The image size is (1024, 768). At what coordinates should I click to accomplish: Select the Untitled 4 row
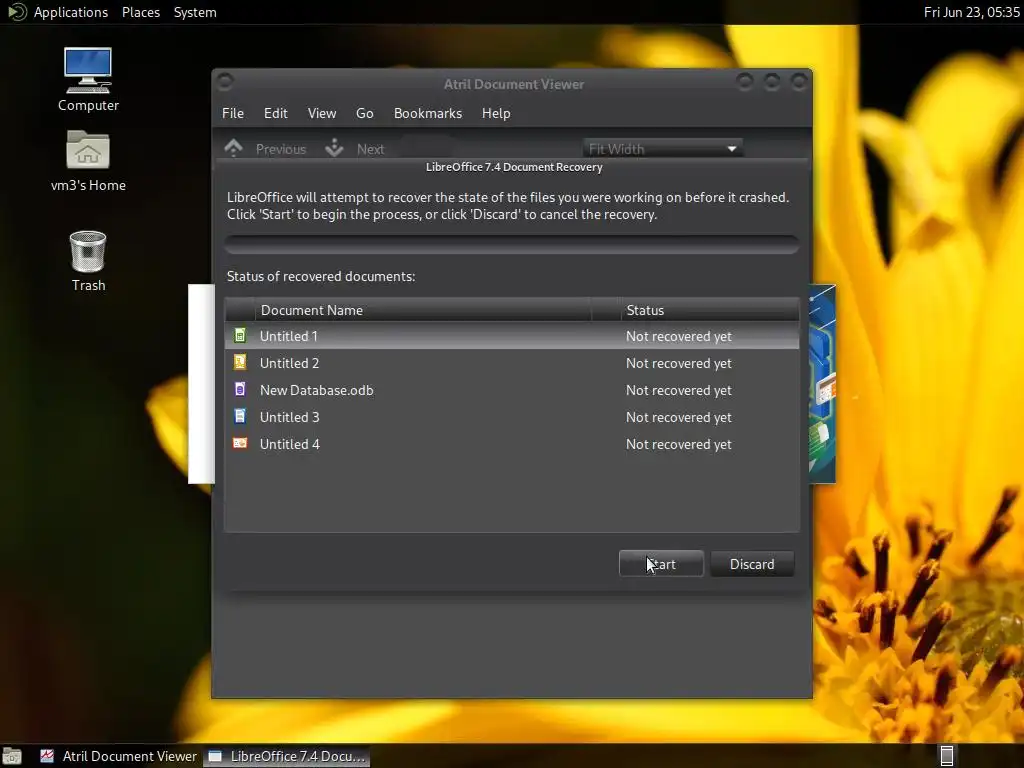[511, 443]
